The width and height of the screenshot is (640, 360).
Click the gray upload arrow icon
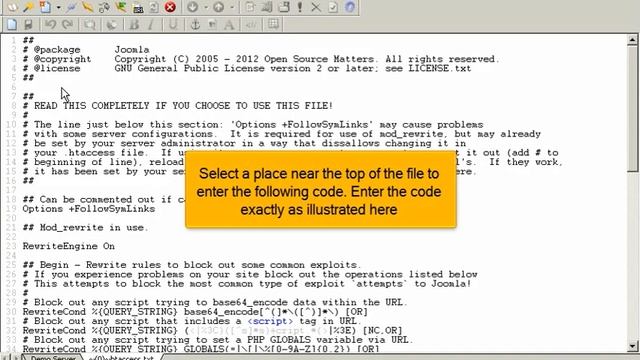coord(218,7)
